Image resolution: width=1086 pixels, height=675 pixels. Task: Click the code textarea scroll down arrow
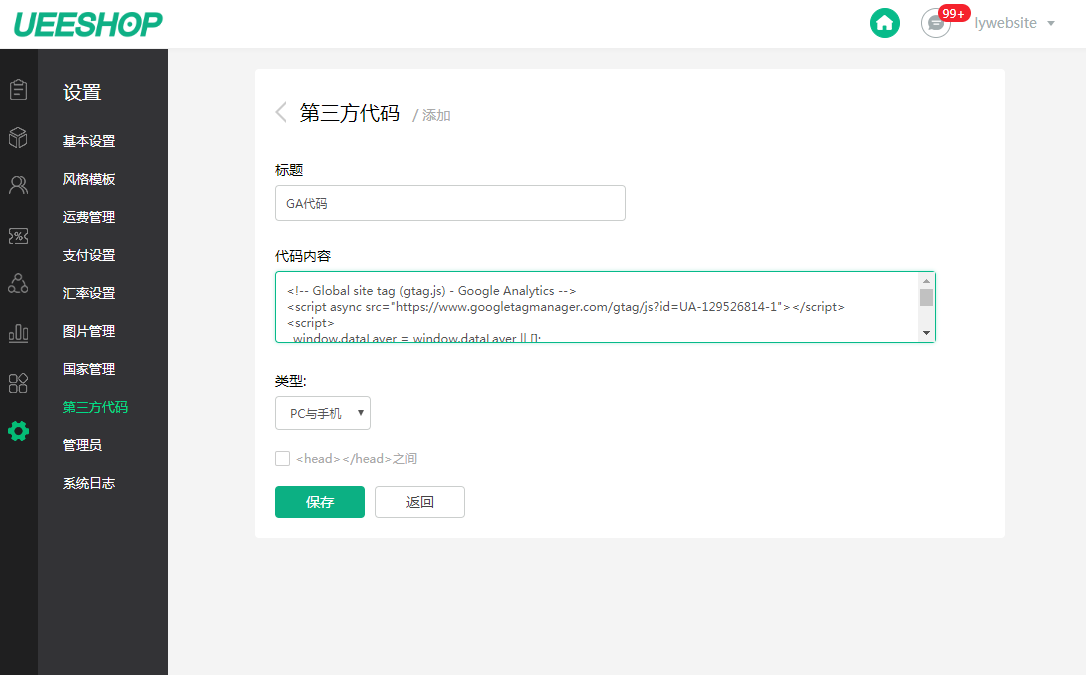pyautogui.click(x=927, y=333)
